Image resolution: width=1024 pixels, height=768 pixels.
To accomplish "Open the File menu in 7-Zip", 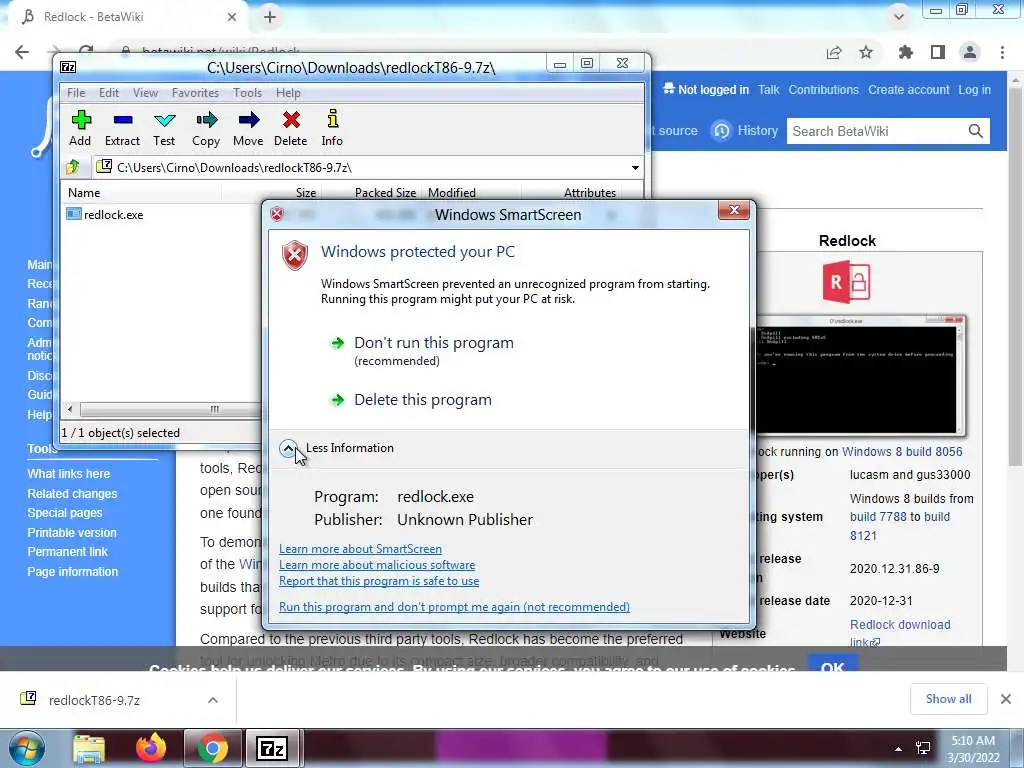I will point(76,93).
